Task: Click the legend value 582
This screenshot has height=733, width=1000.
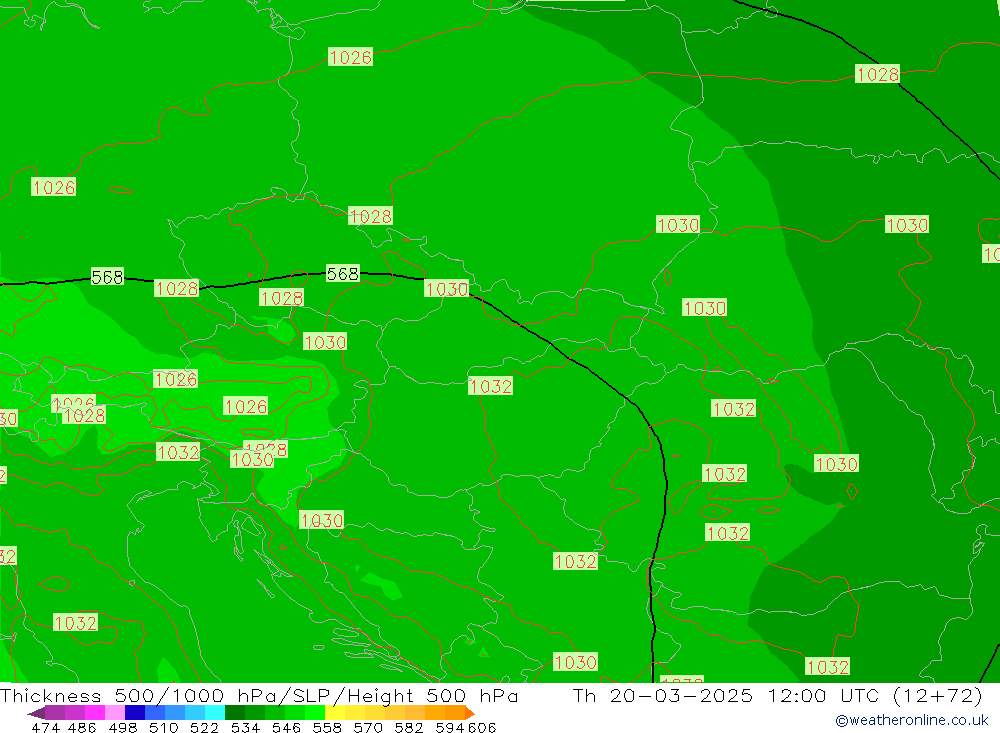Action: (409, 727)
